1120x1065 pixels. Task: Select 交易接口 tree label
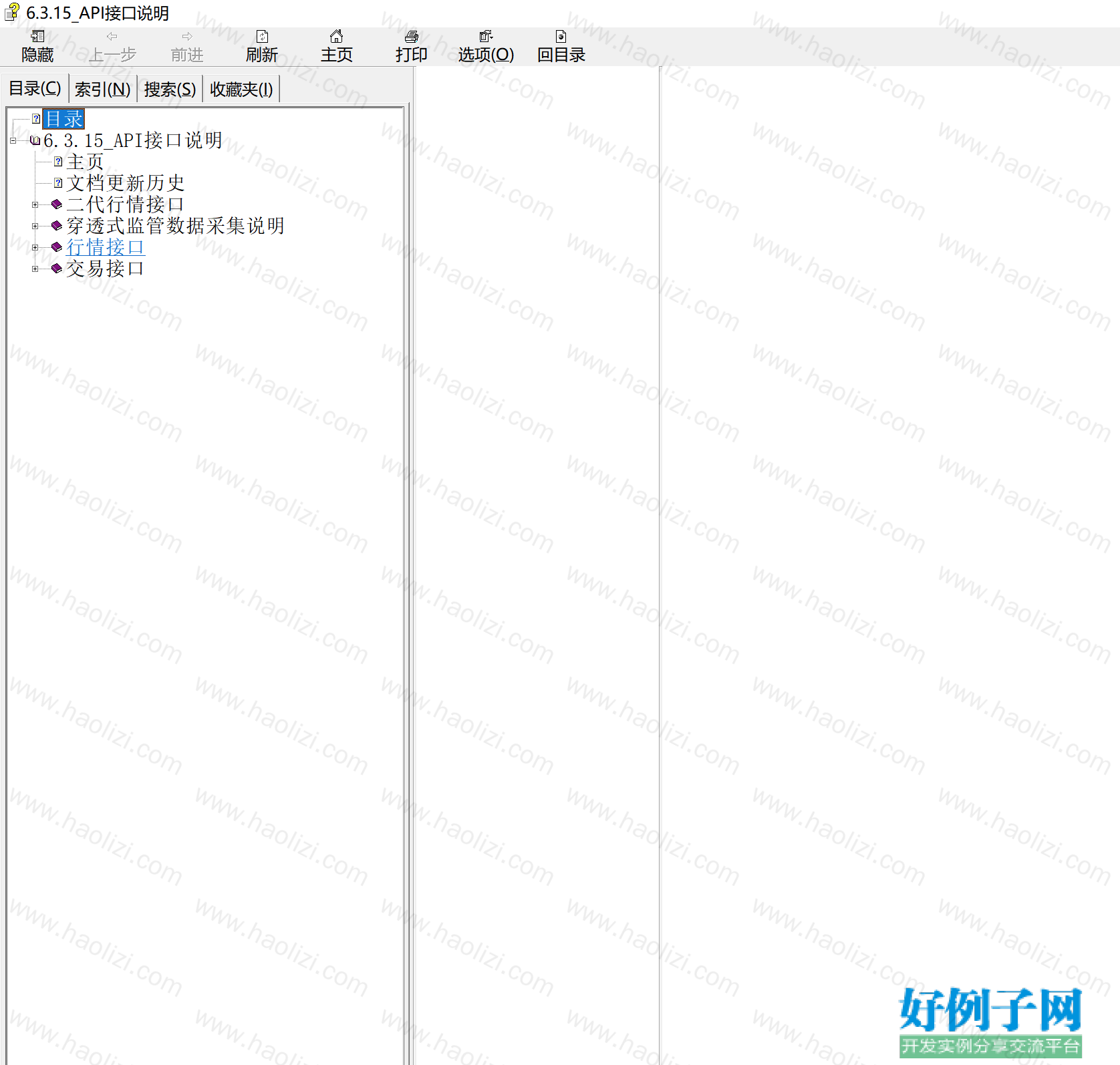pyautogui.click(x=105, y=269)
